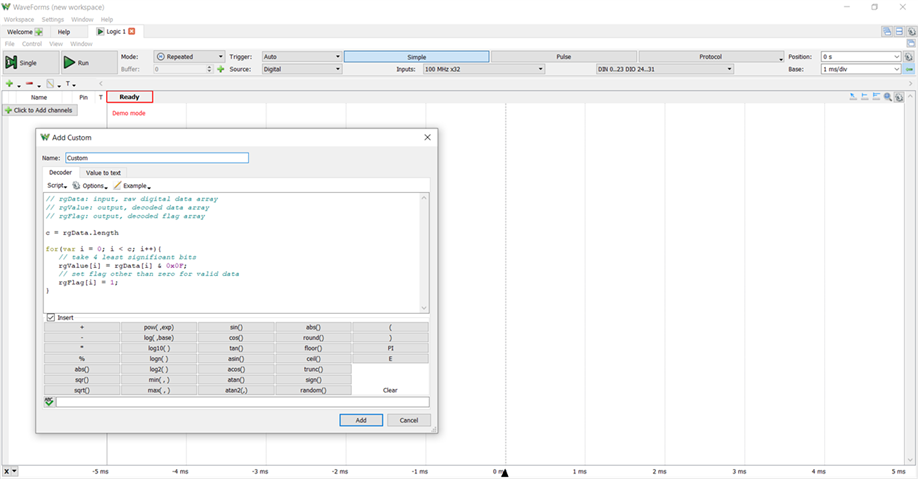
Task: Open the Script menu in Add Custom
Action: click(x=57, y=186)
